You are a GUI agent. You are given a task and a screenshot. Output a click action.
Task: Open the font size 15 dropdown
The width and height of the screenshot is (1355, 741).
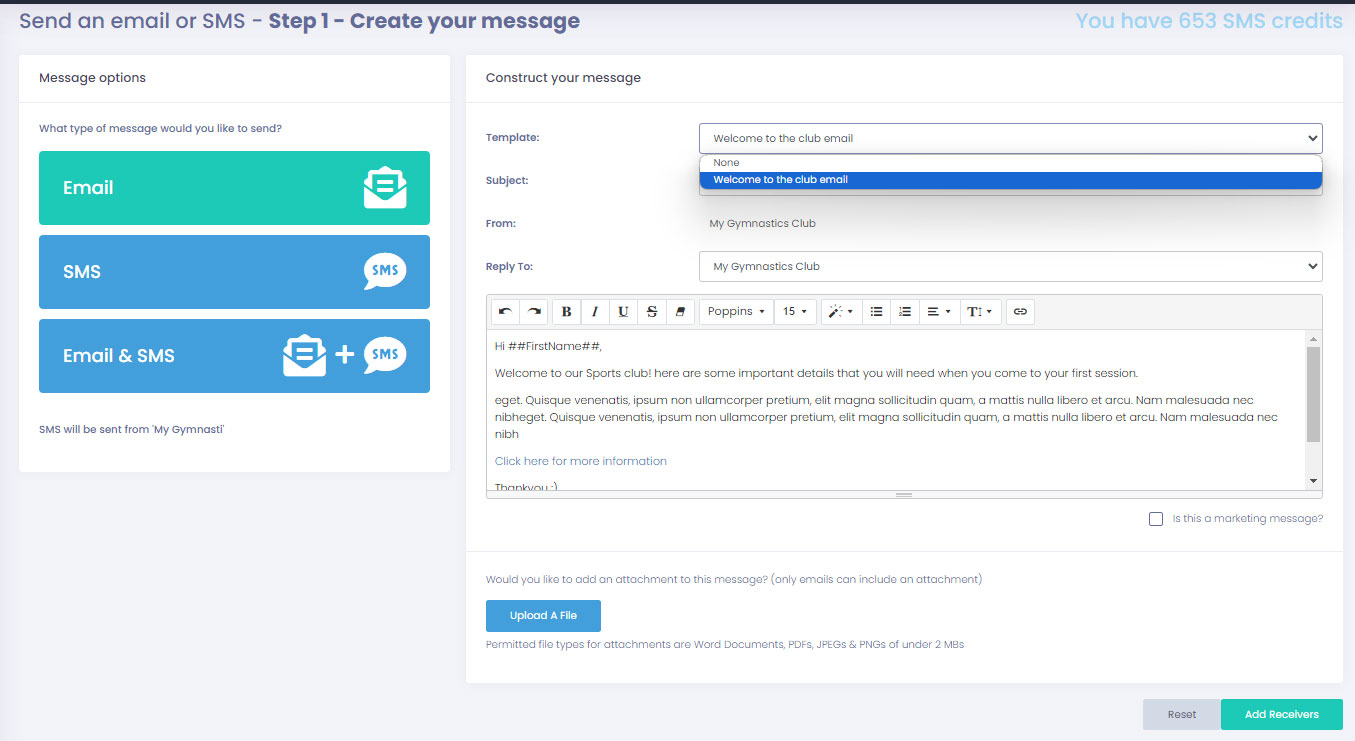796,312
